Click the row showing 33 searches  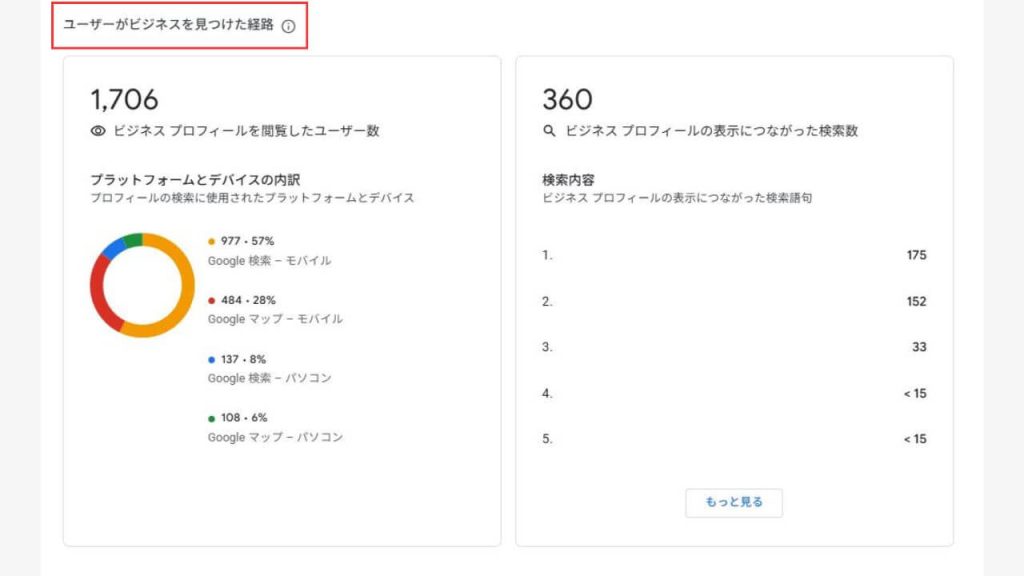730,347
